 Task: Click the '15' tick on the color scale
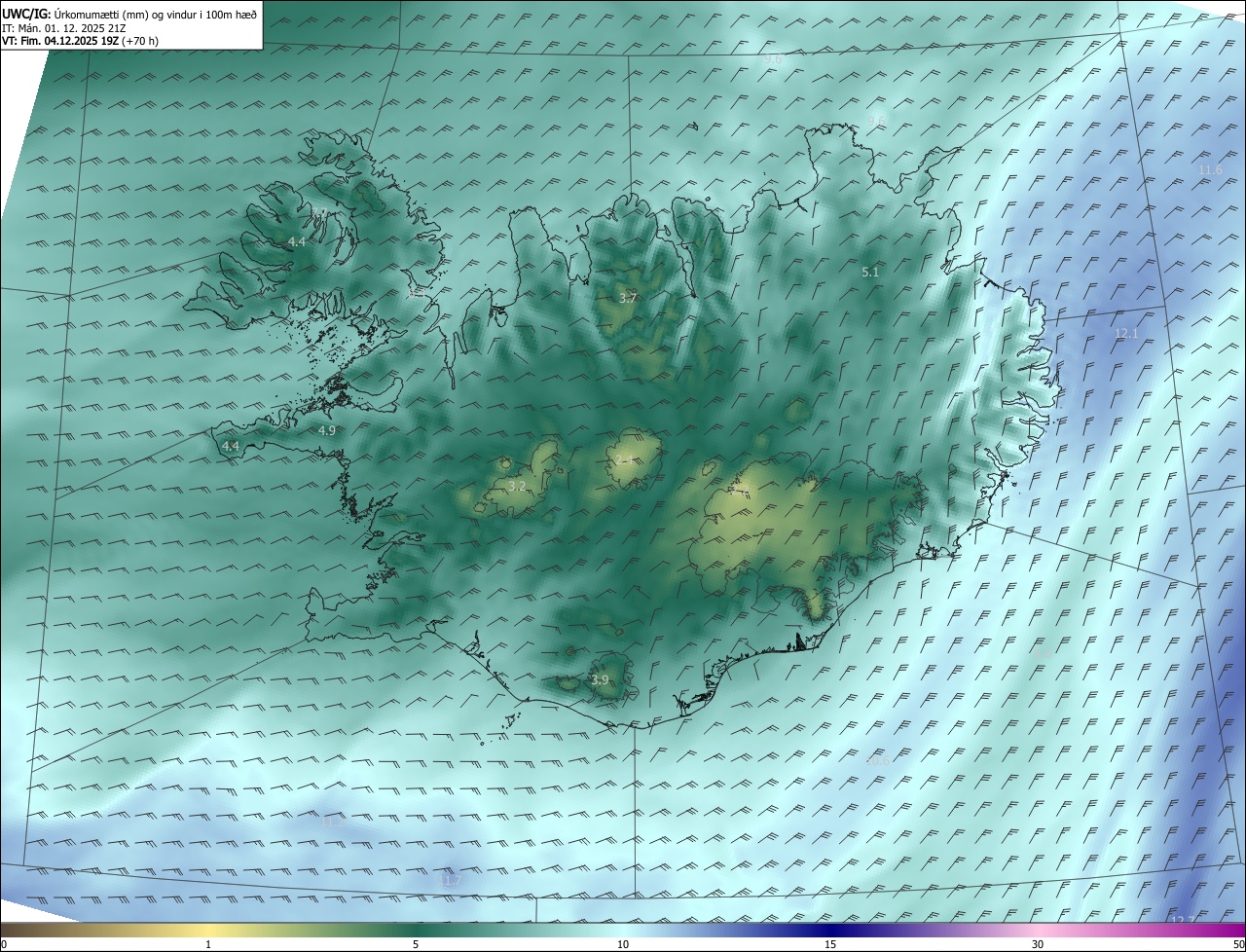coord(830,945)
